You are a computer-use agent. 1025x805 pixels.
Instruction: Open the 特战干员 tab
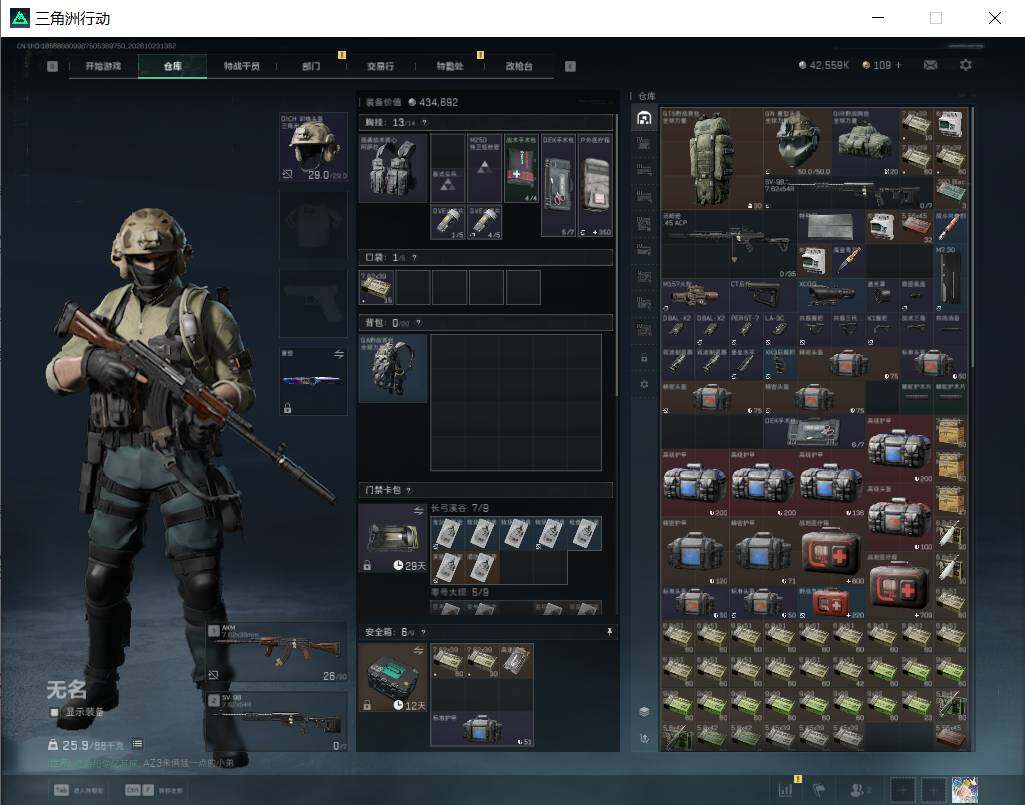click(241, 66)
